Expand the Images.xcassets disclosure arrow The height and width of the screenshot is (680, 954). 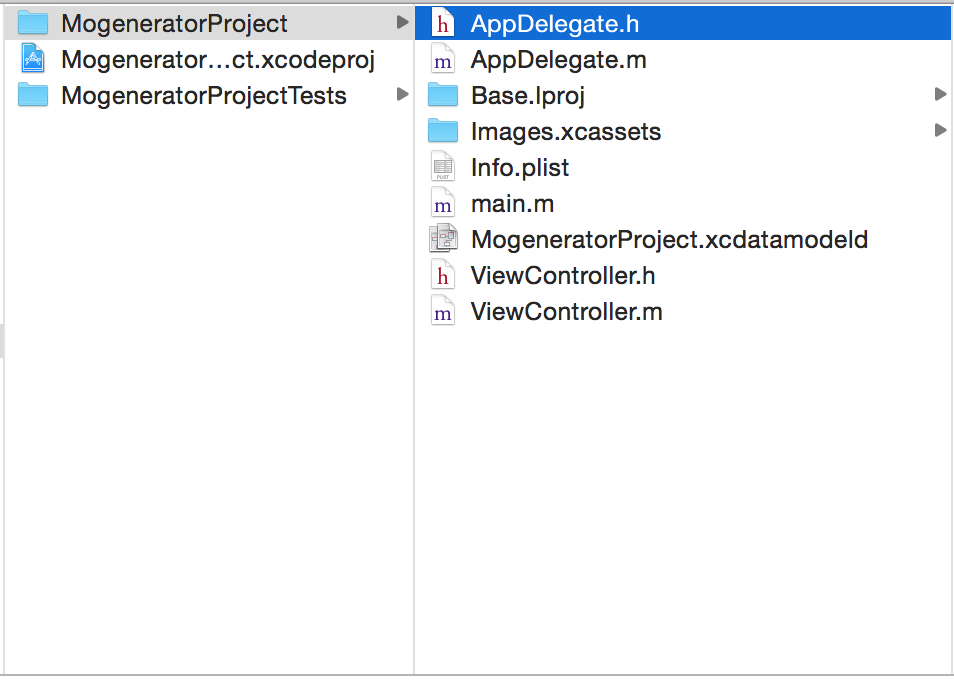tap(940, 130)
